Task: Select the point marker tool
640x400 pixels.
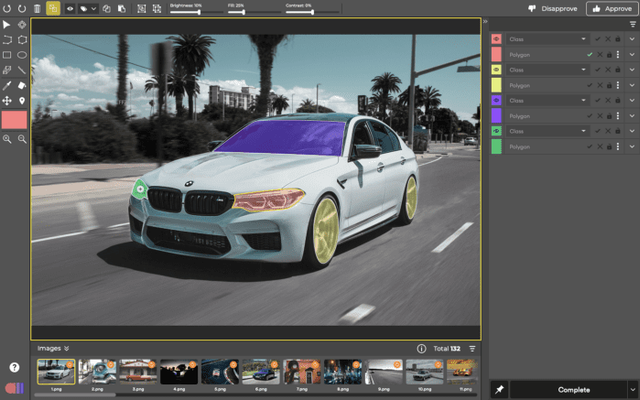Action: tap(22, 100)
